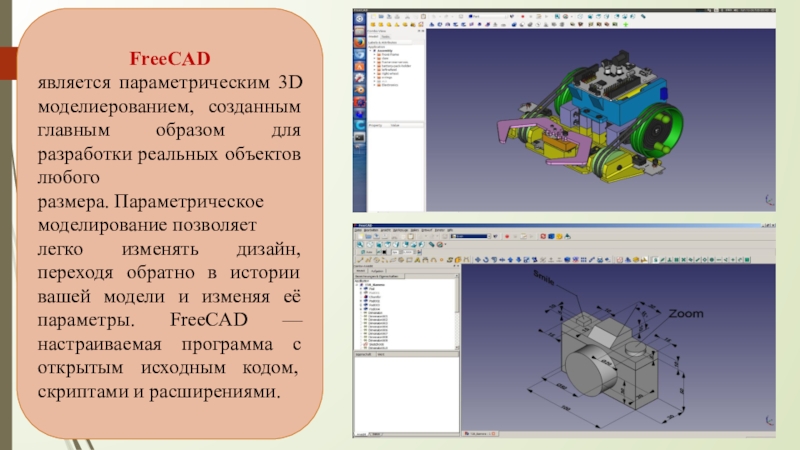Toggle the last green snap working-plane icon
Screen dimensions: 800x450
(747, 260)
